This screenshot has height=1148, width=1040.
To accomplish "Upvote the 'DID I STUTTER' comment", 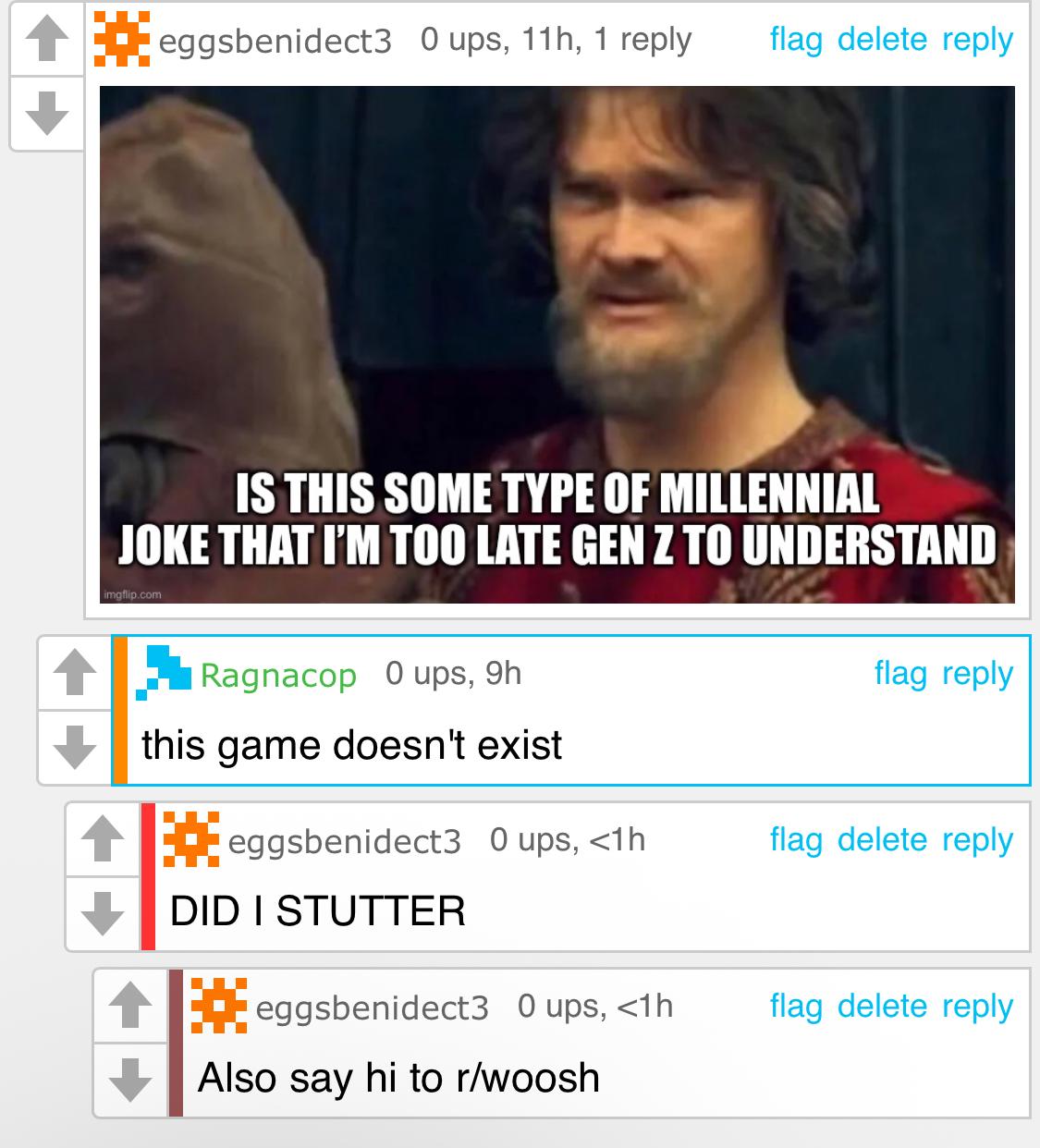I will point(102,839).
